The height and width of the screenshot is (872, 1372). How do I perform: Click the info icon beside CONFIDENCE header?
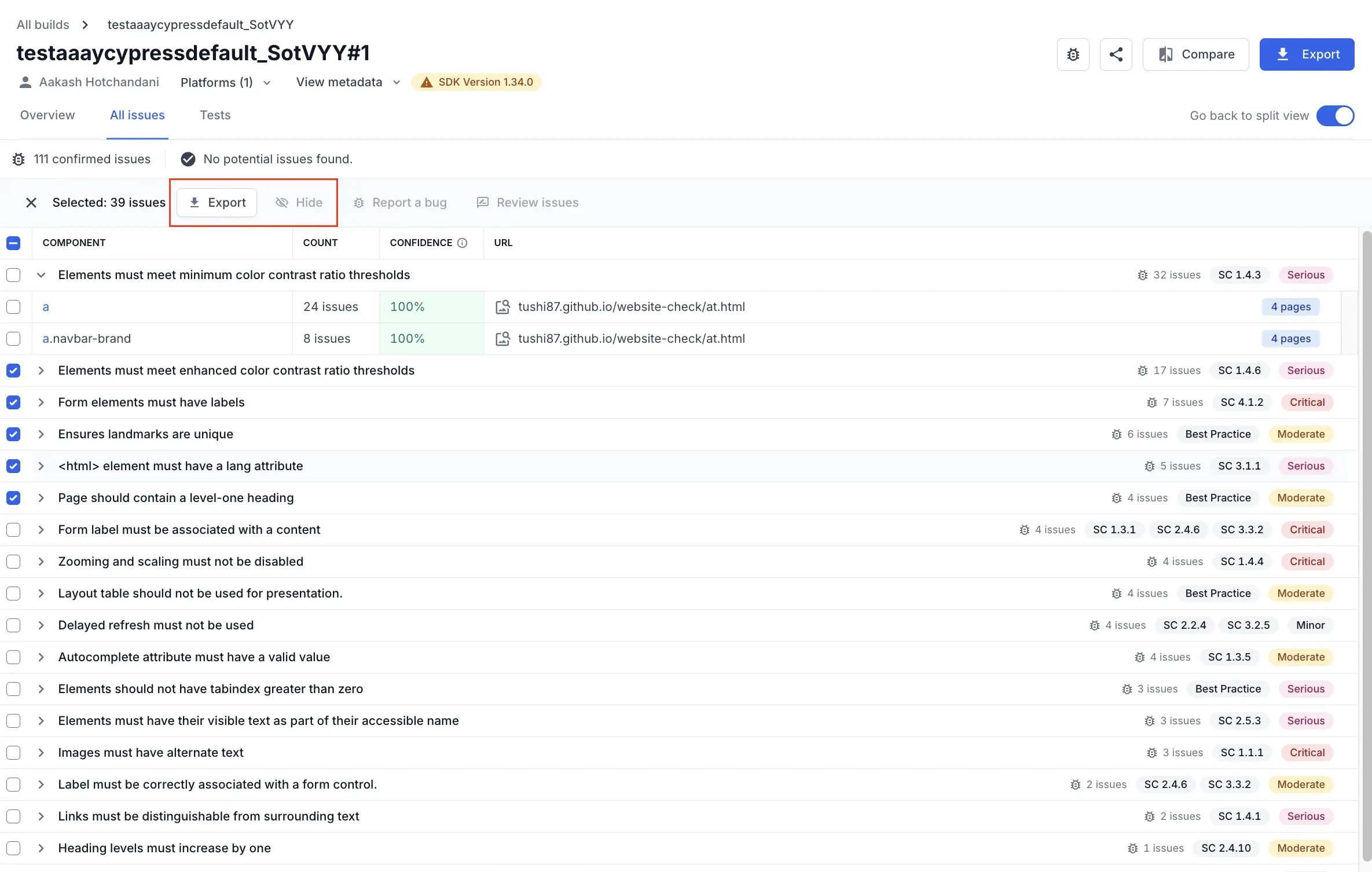[x=462, y=243]
